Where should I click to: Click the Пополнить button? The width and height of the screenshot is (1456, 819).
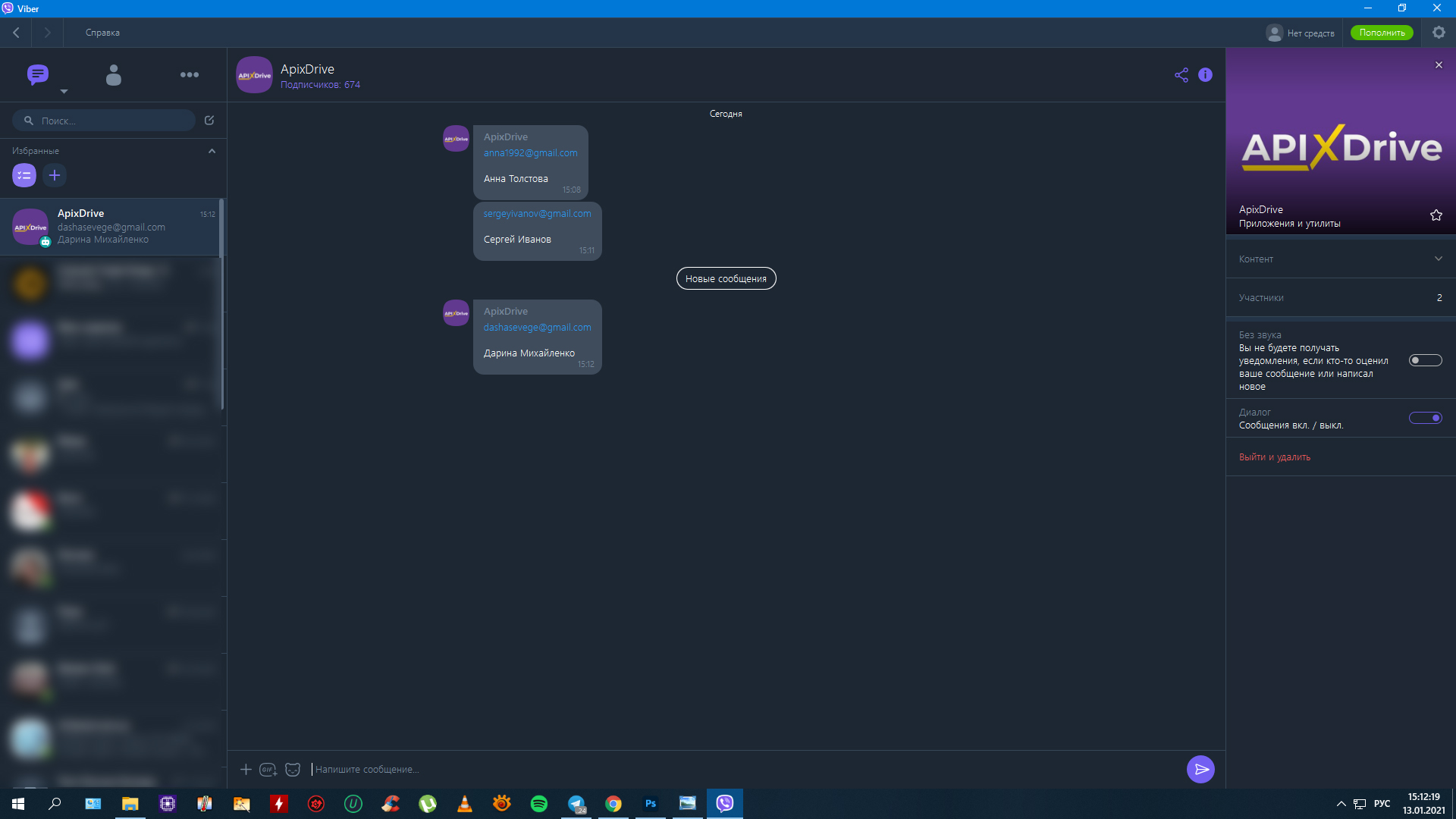click(x=1382, y=33)
